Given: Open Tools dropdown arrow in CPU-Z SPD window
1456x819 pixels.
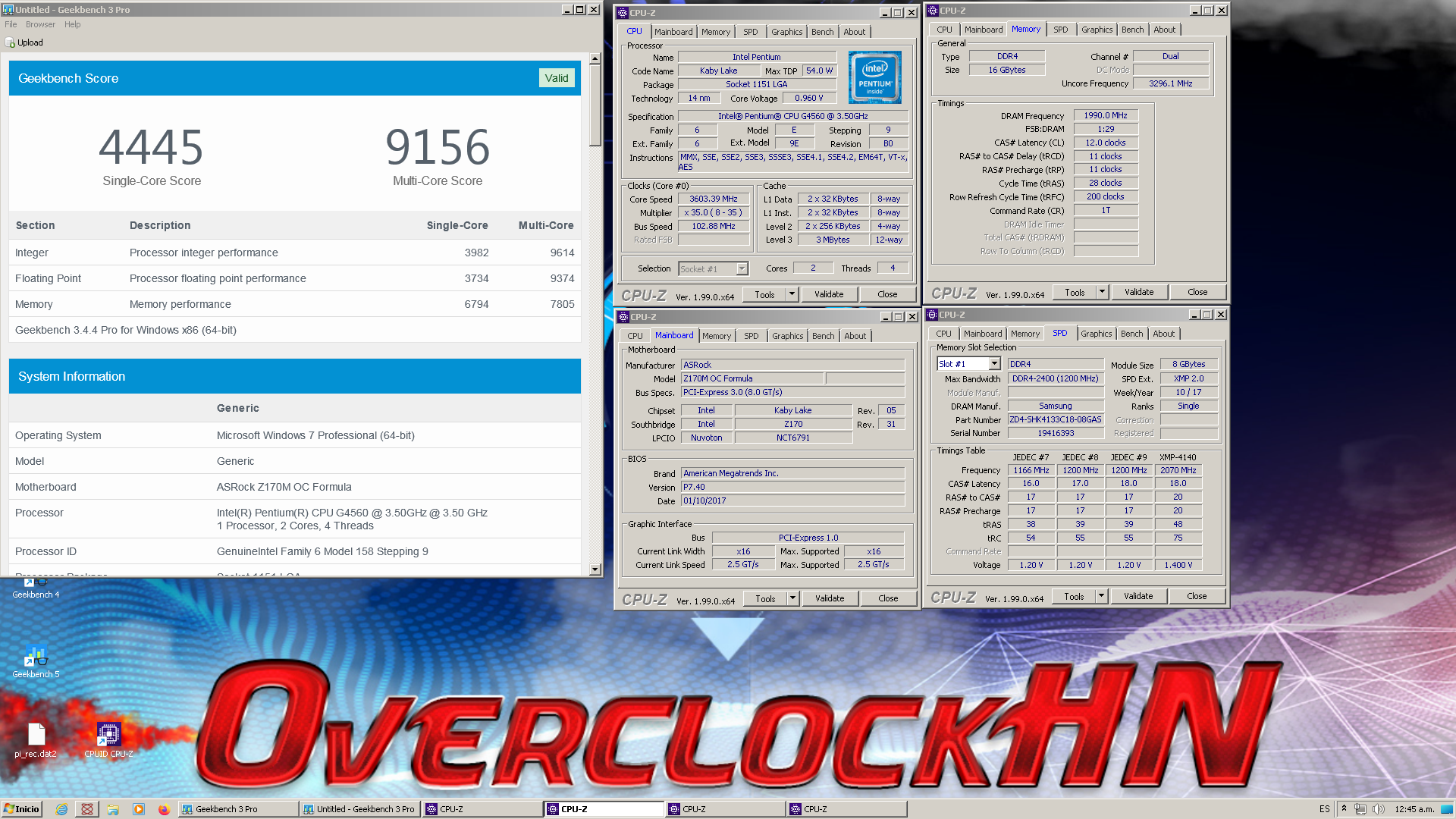Looking at the screenshot, I should pos(1101,596).
